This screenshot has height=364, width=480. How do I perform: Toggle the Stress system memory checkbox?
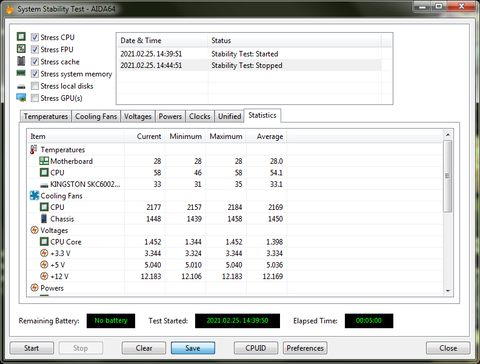click(35, 74)
